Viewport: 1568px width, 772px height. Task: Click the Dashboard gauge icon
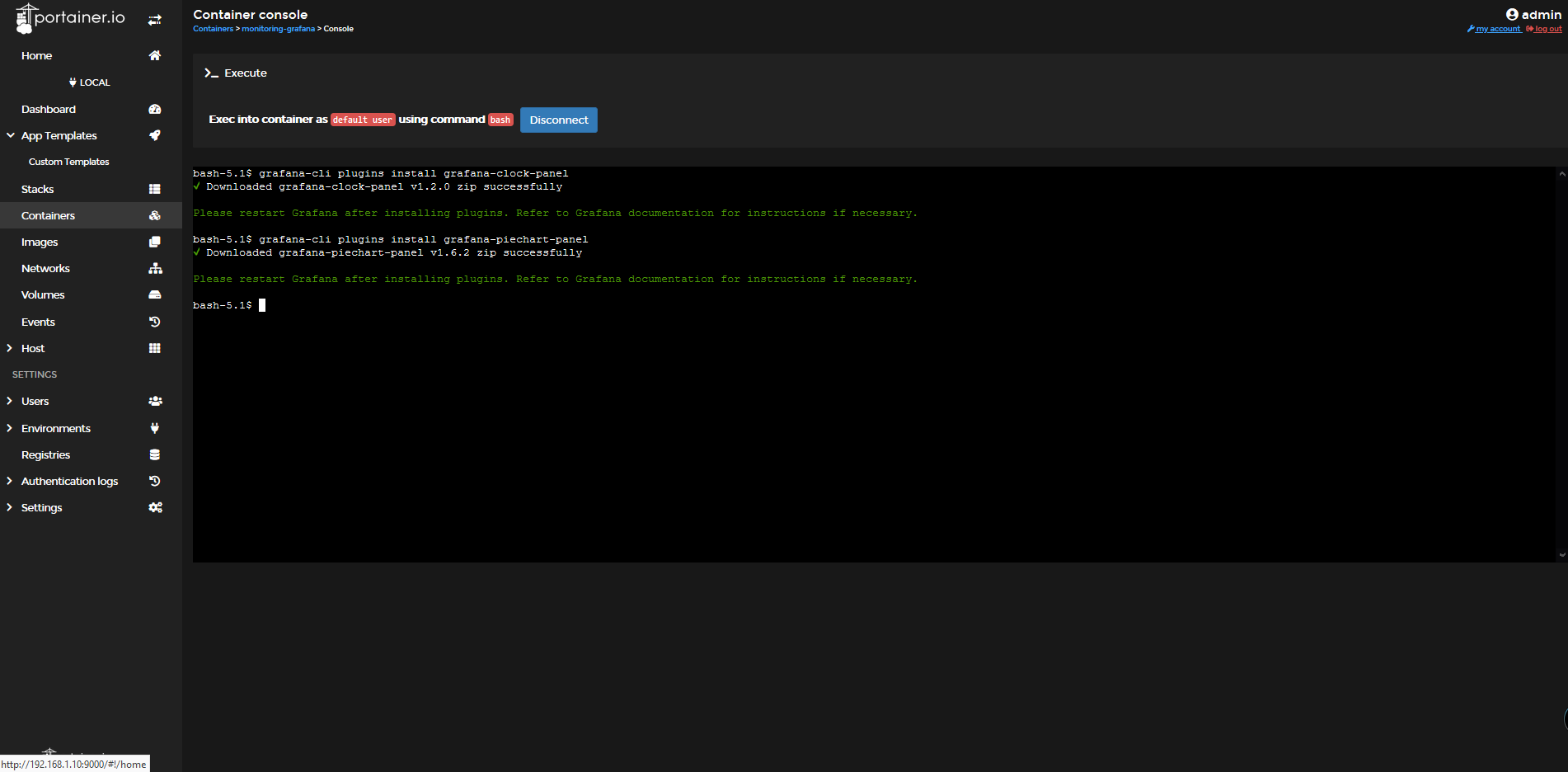coord(154,109)
